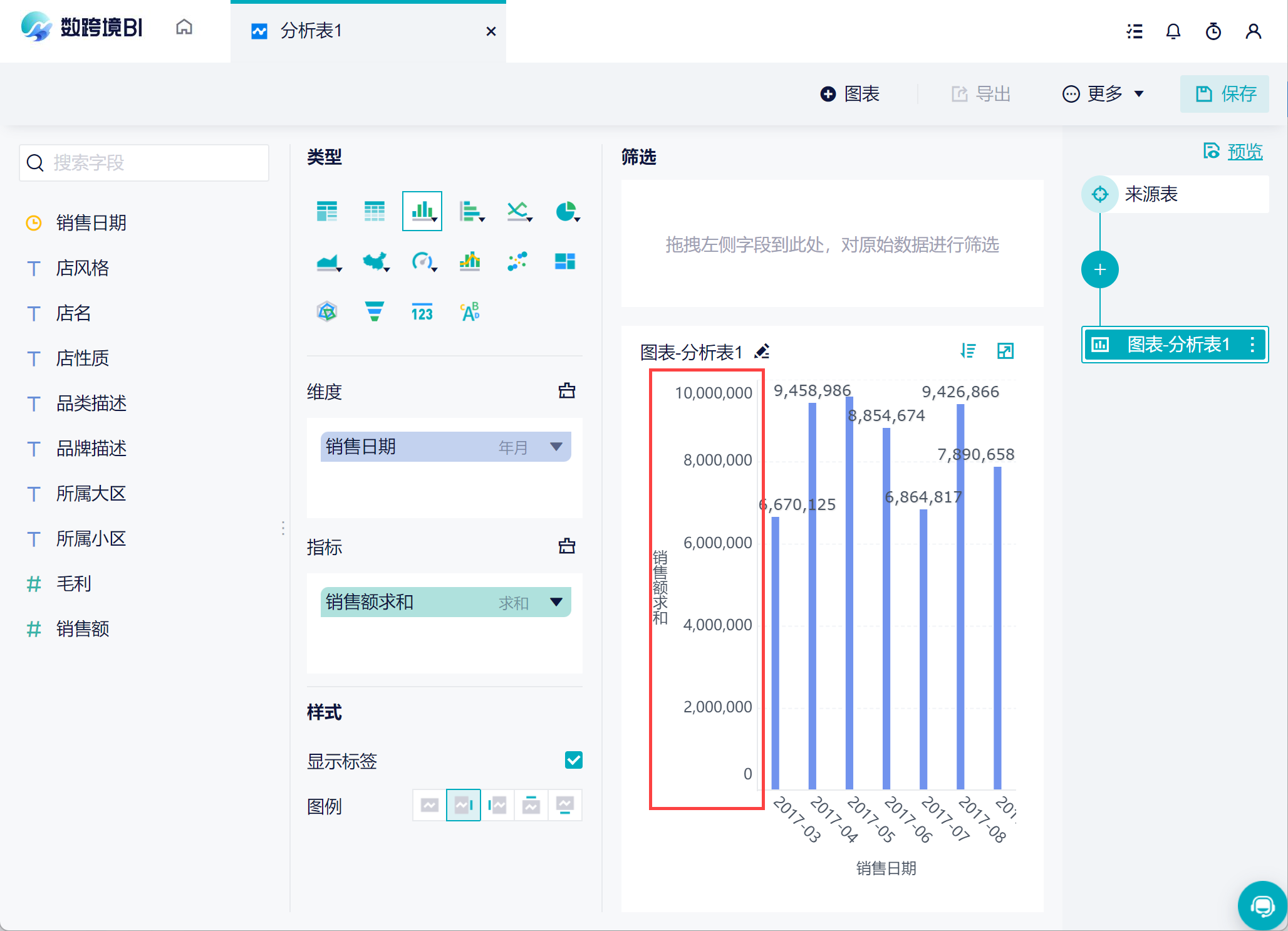Select the last legend position option
1288x931 pixels.
(x=564, y=805)
